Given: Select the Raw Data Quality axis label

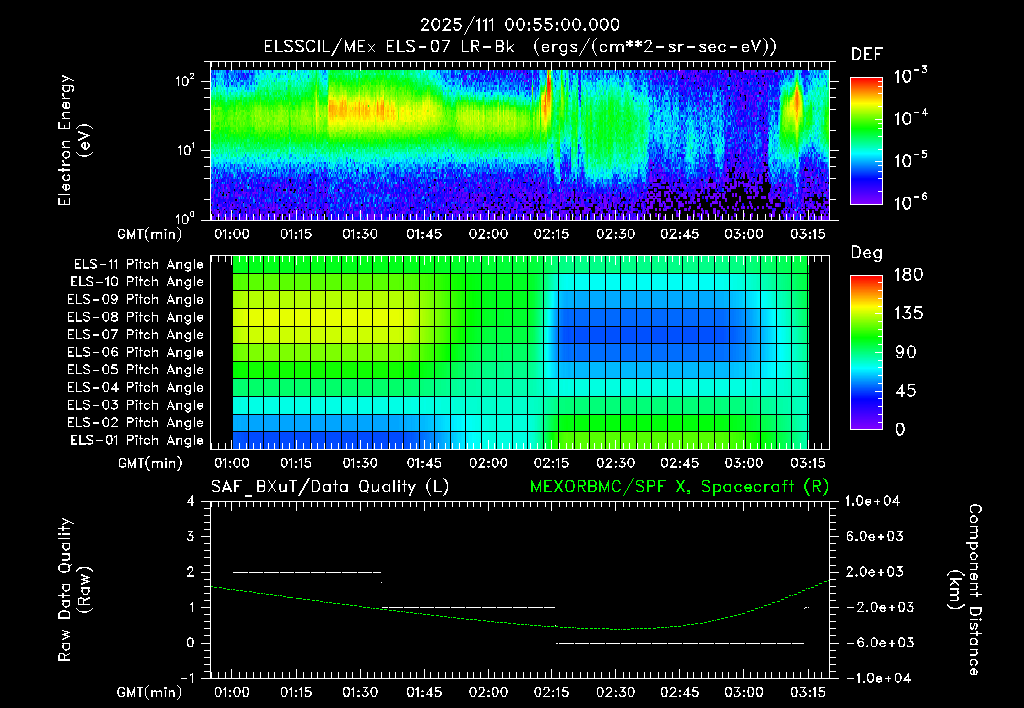Looking at the screenshot, I should (74, 590).
